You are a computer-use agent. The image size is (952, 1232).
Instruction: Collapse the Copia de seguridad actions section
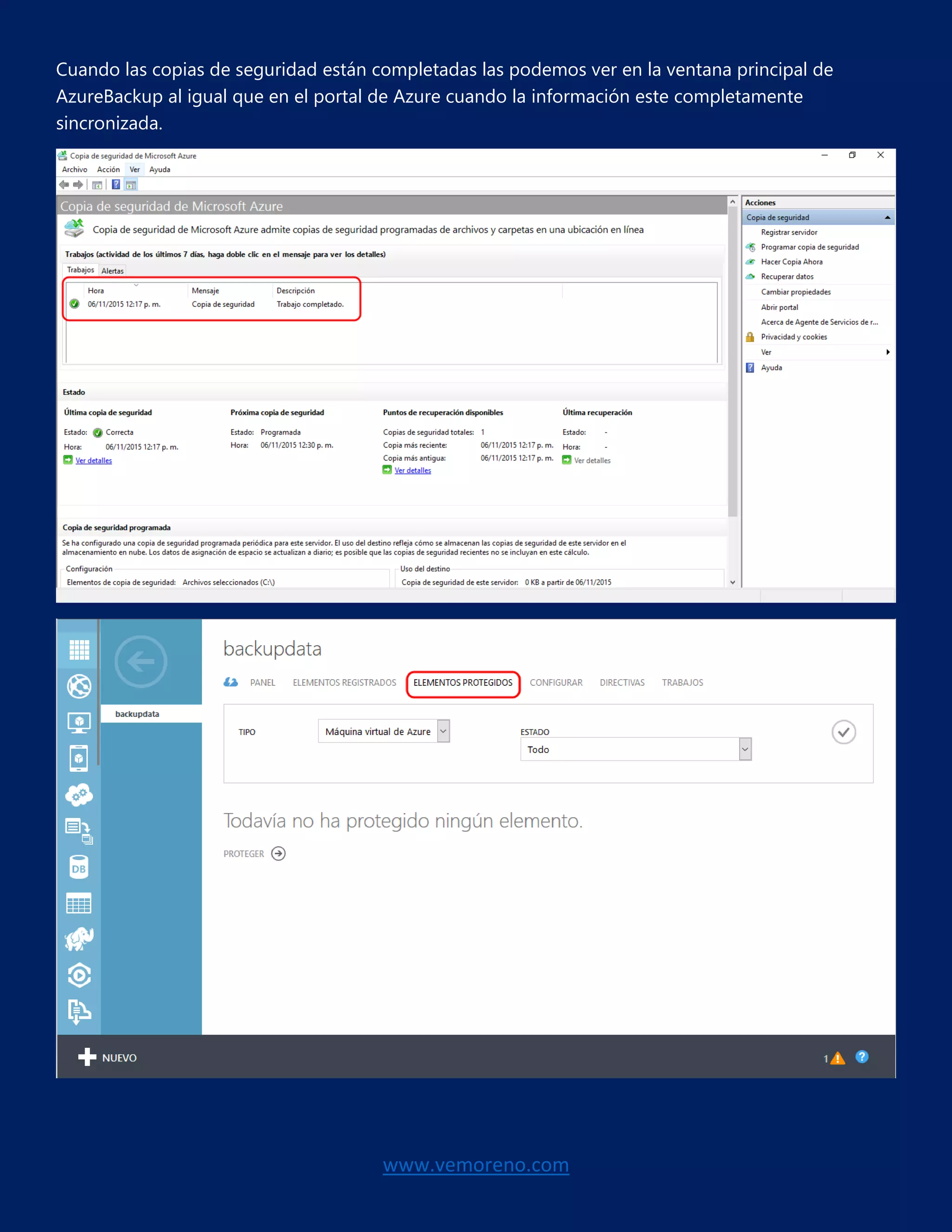coord(887,217)
